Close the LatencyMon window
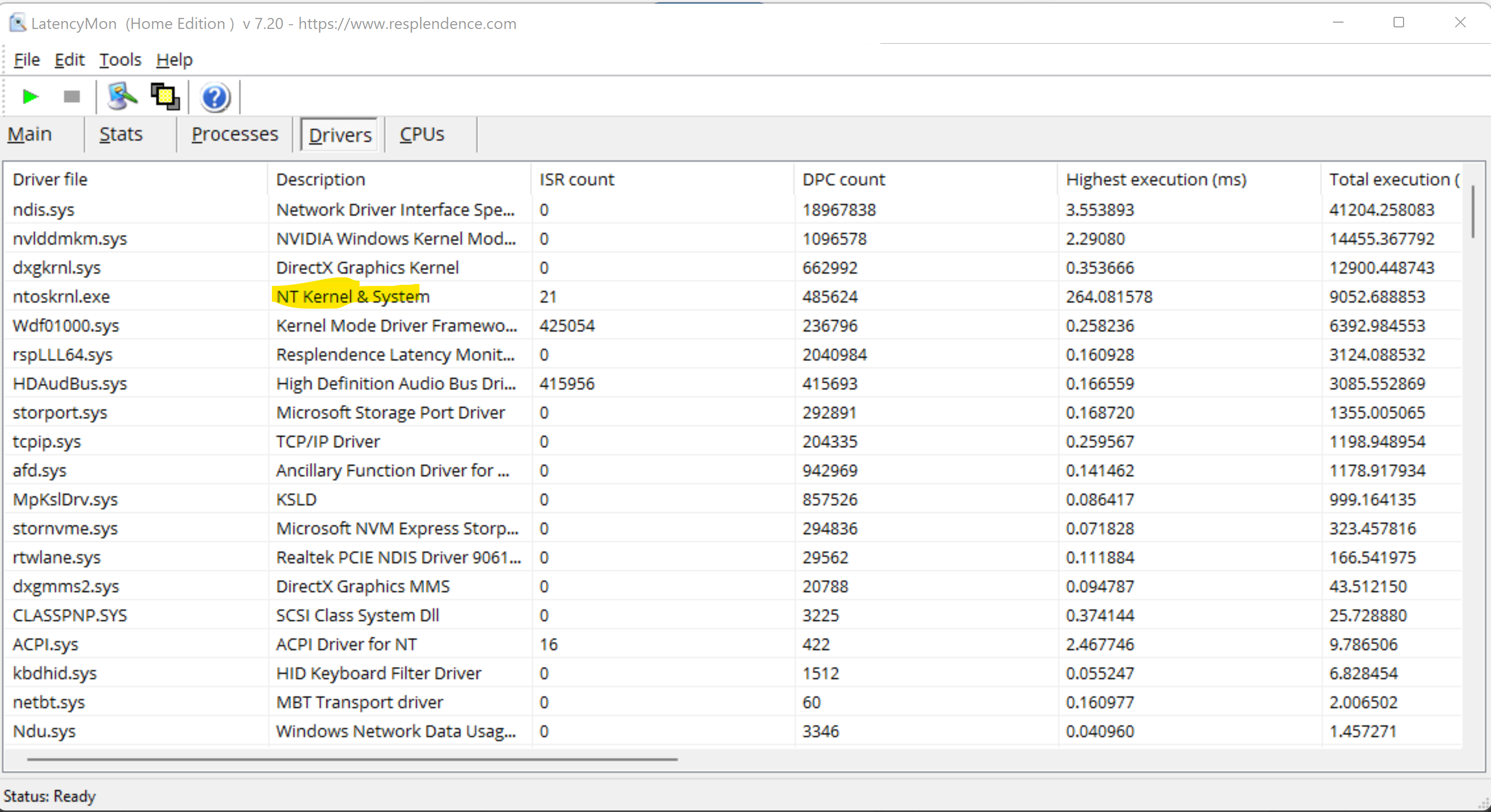 [1460, 23]
